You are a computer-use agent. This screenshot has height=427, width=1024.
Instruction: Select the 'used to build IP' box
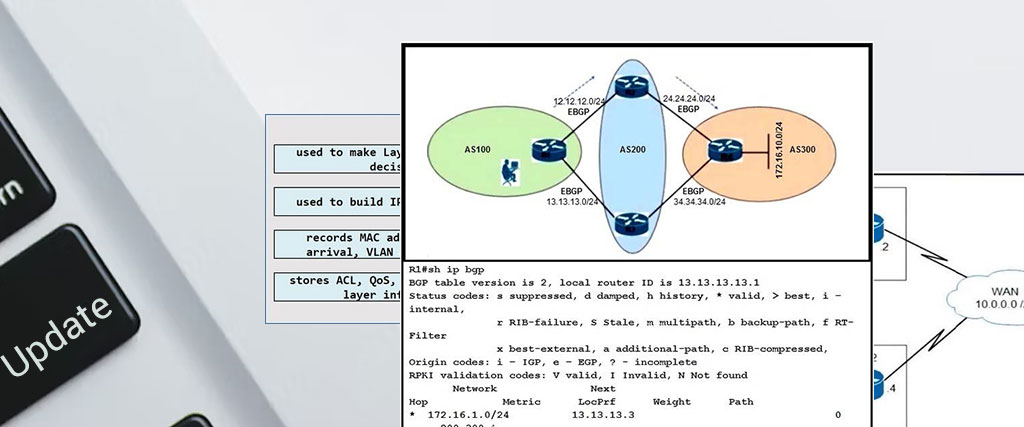point(336,202)
